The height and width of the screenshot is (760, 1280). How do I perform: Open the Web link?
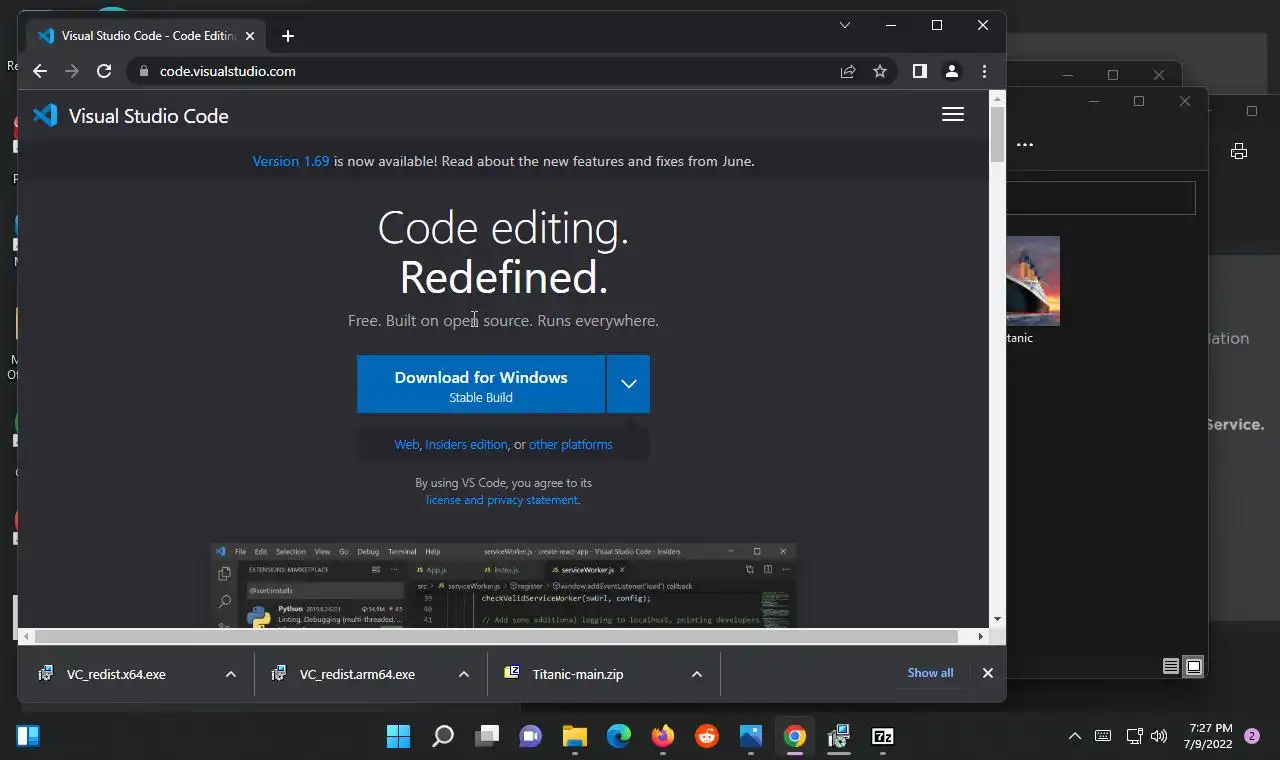pos(406,444)
